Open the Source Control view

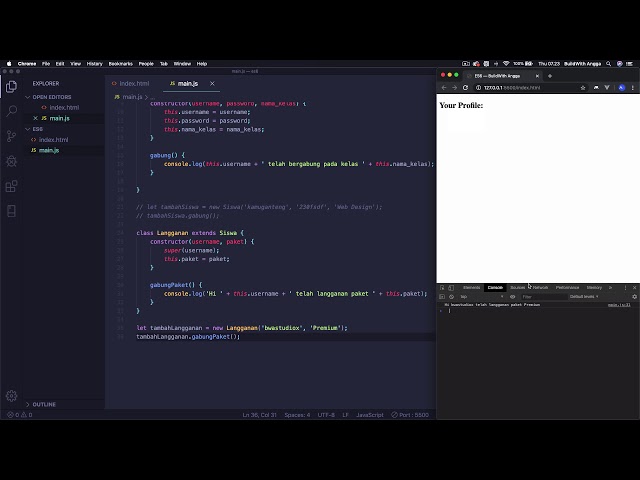(11, 136)
